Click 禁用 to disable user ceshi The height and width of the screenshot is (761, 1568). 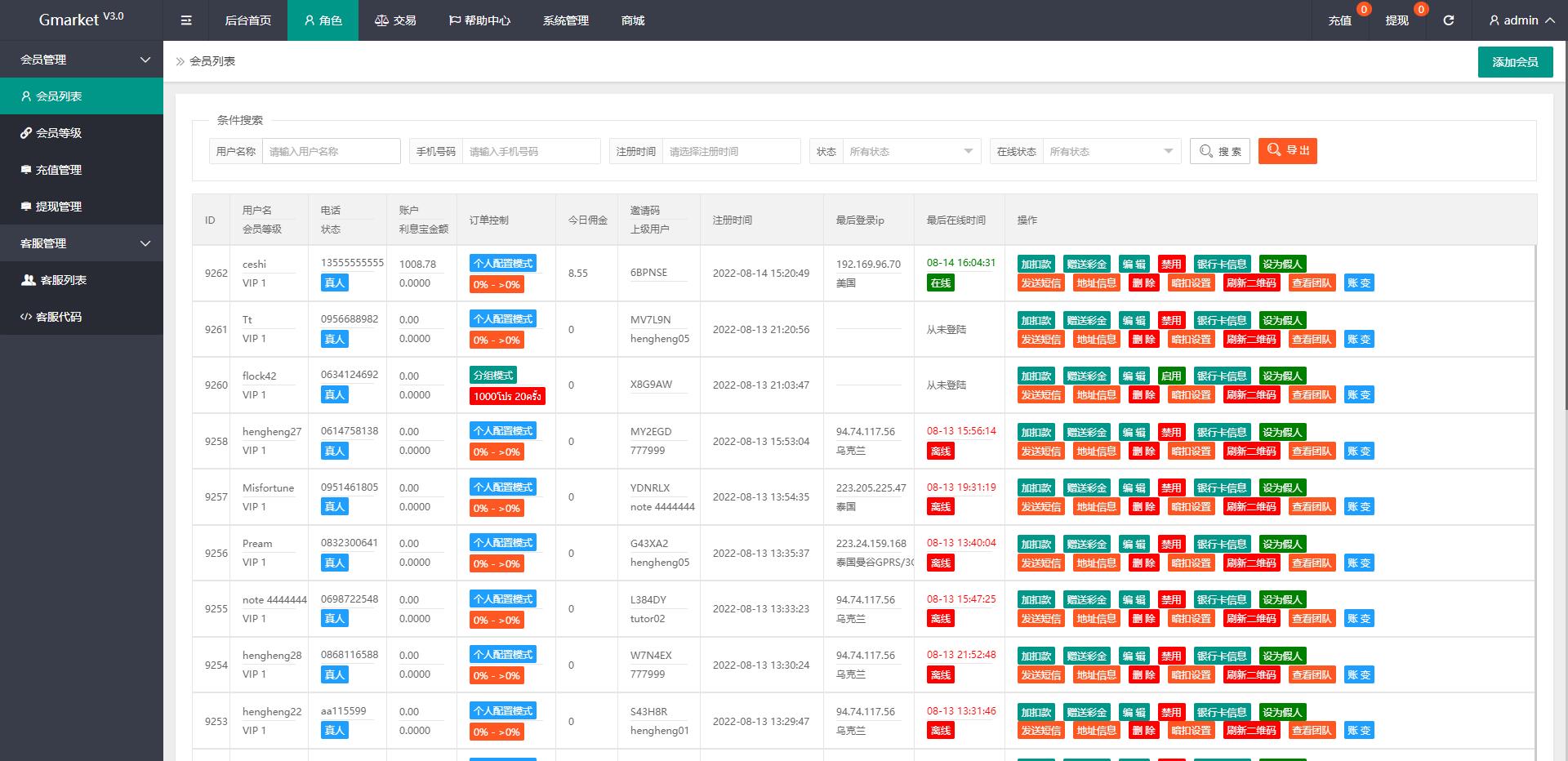click(1171, 264)
